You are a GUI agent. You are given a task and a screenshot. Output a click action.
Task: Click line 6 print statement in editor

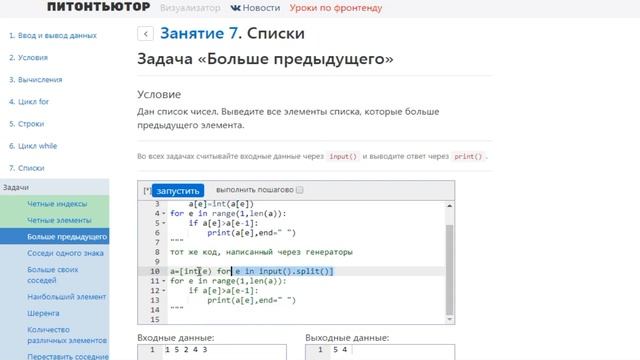251,233
